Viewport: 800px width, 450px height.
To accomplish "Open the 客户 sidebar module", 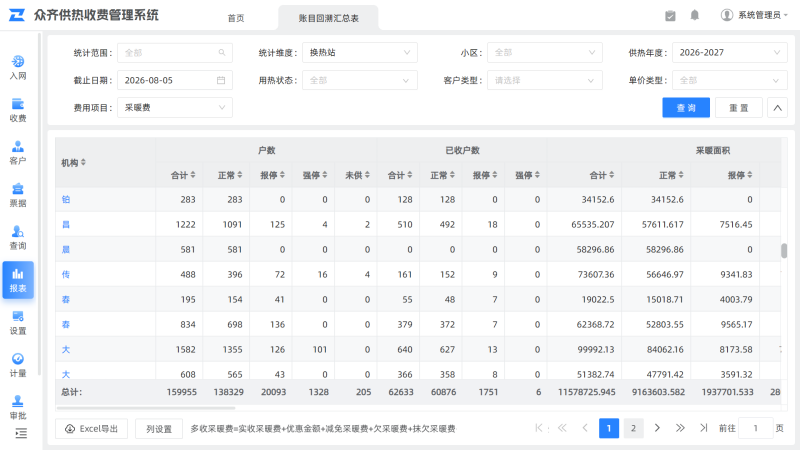I will point(18,153).
